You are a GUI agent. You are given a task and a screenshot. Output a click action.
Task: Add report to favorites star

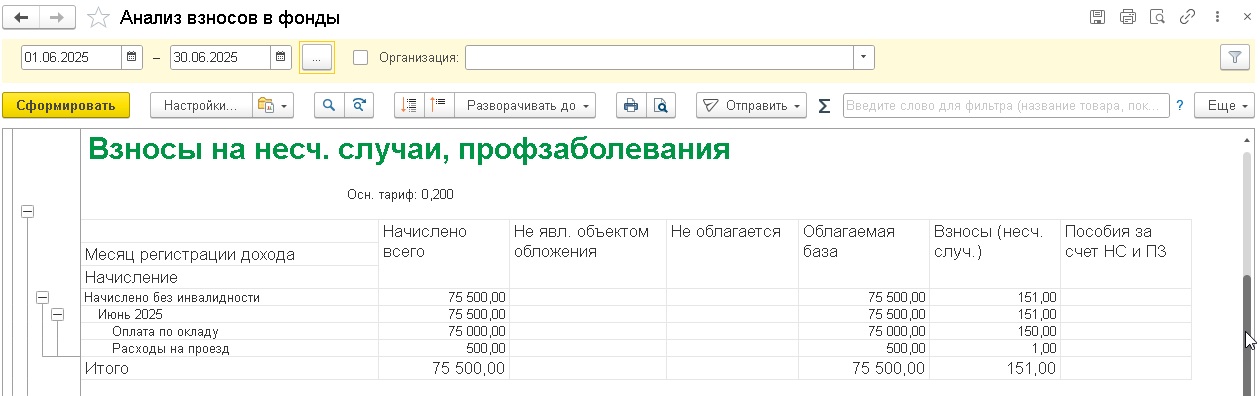pos(97,17)
